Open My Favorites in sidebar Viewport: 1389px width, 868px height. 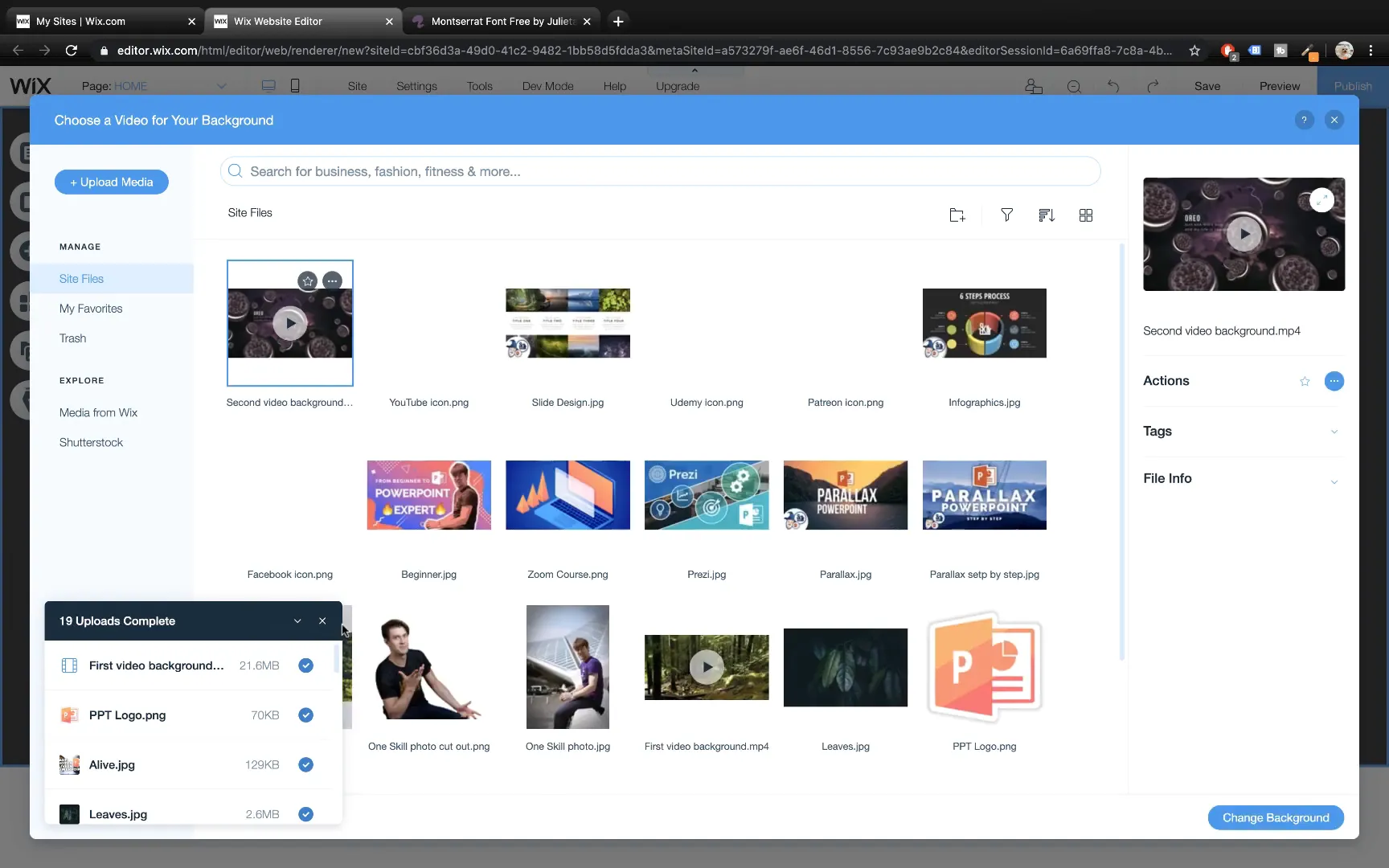[x=91, y=309]
